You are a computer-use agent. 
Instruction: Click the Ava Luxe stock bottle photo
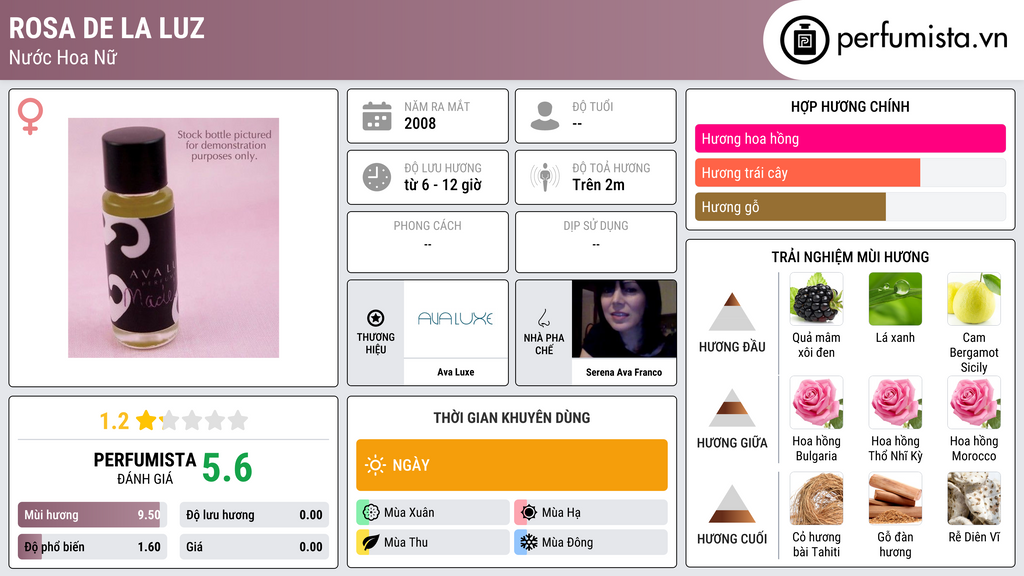click(173, 238)
